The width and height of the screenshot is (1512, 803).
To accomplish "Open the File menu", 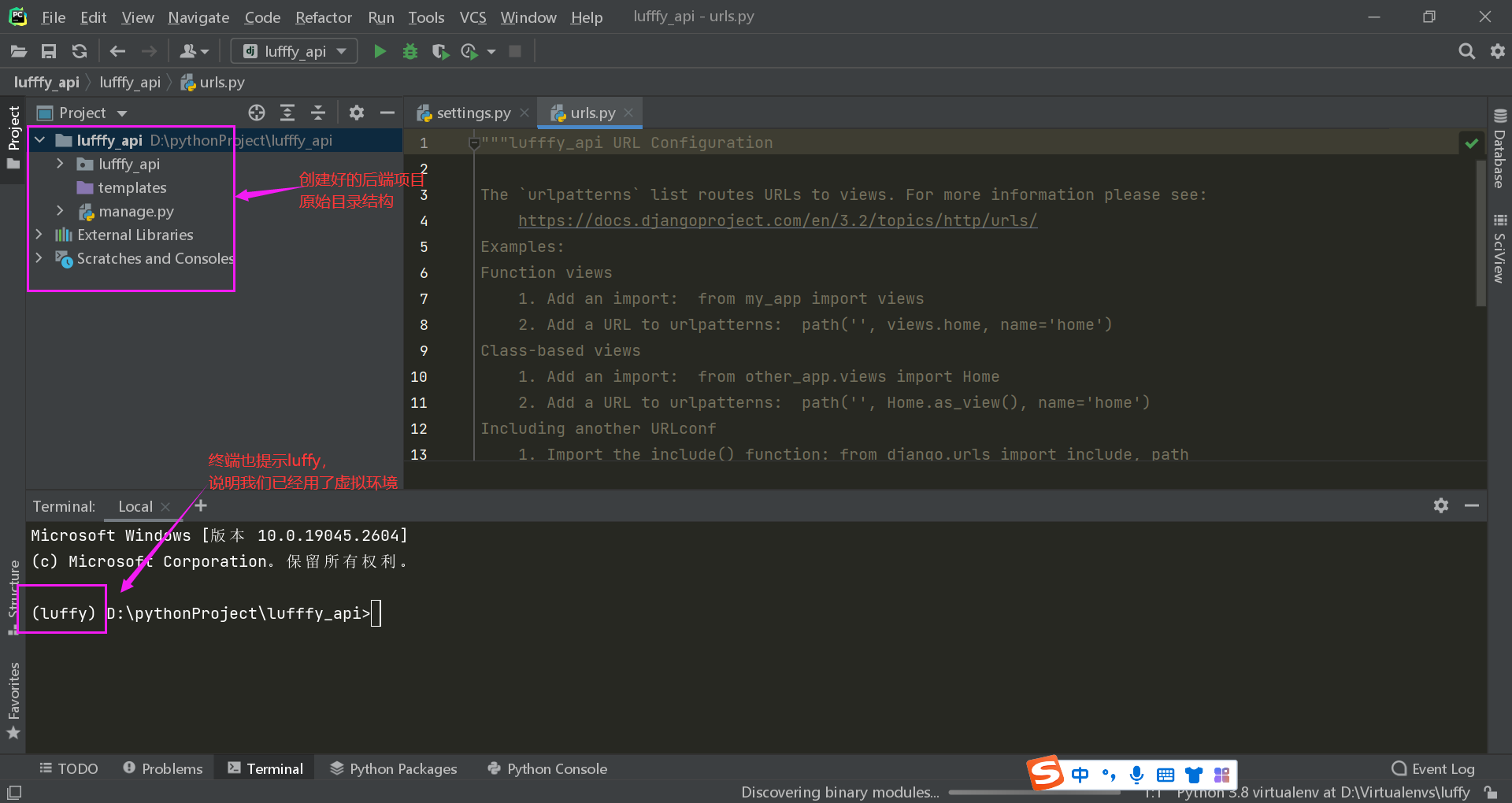I will click(53, 17).
